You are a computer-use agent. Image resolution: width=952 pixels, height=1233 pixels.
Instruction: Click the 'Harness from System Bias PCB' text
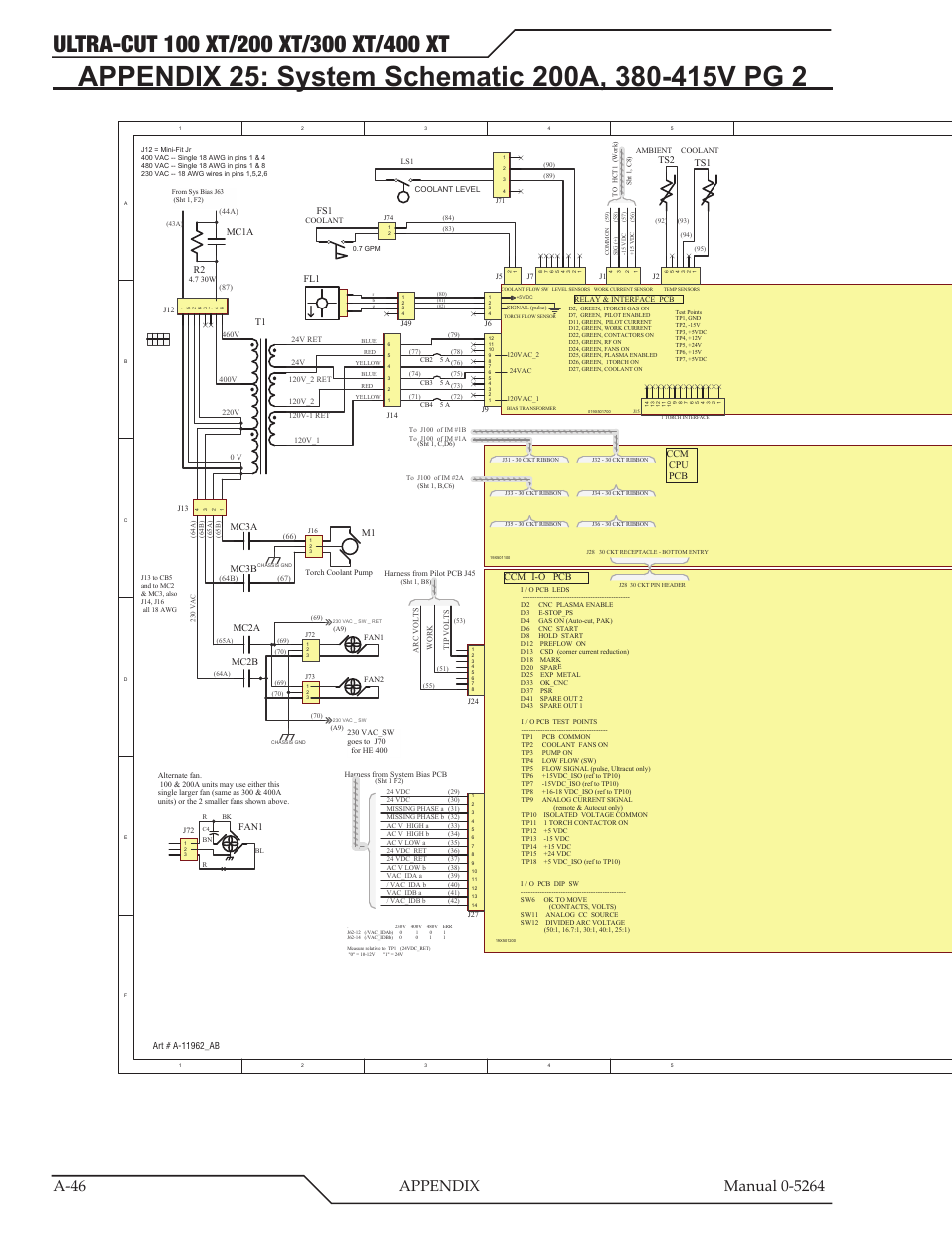click(x=395, y=774)
